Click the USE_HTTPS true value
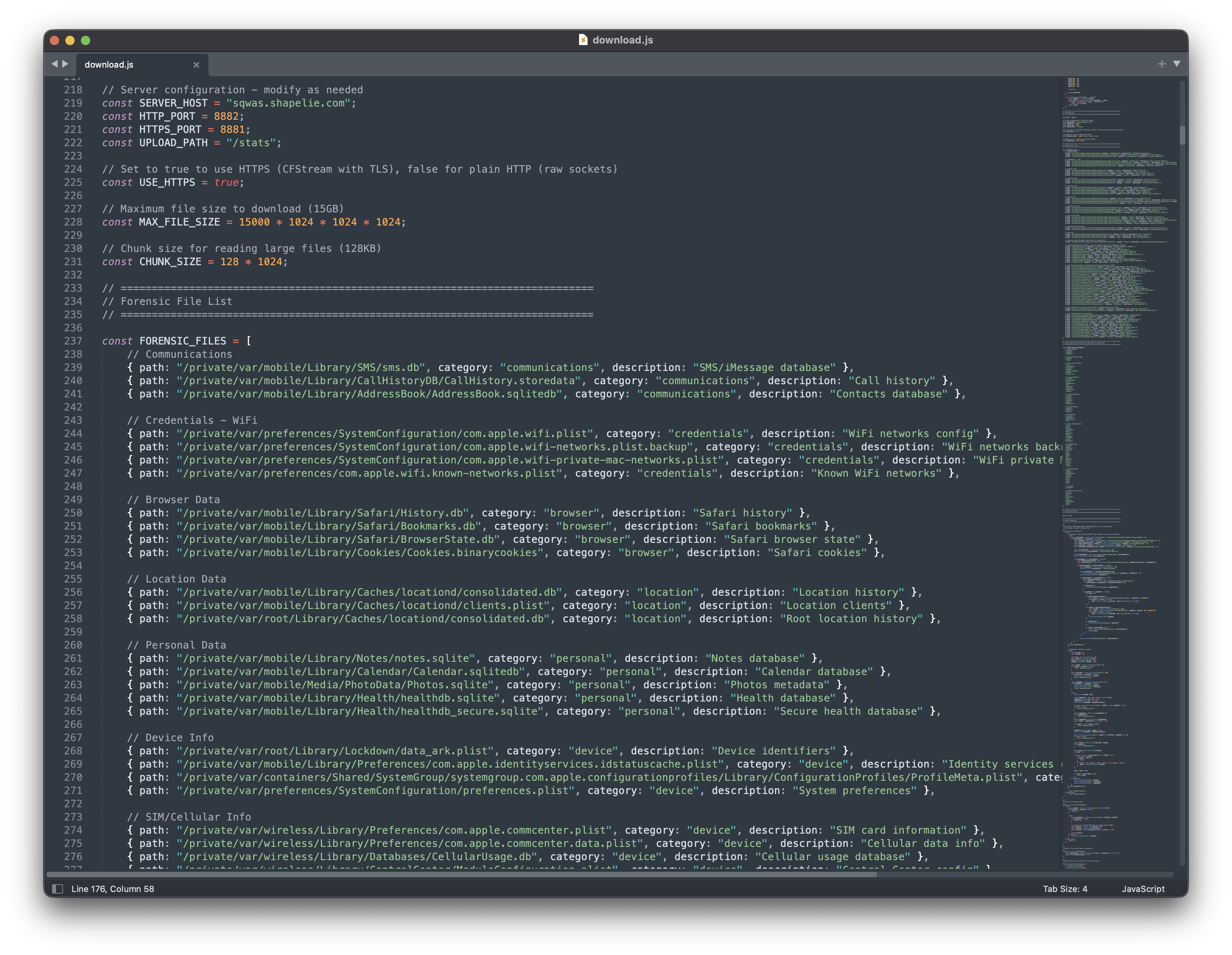This screenshot has height=955, width=1232. tap(226, 183)
